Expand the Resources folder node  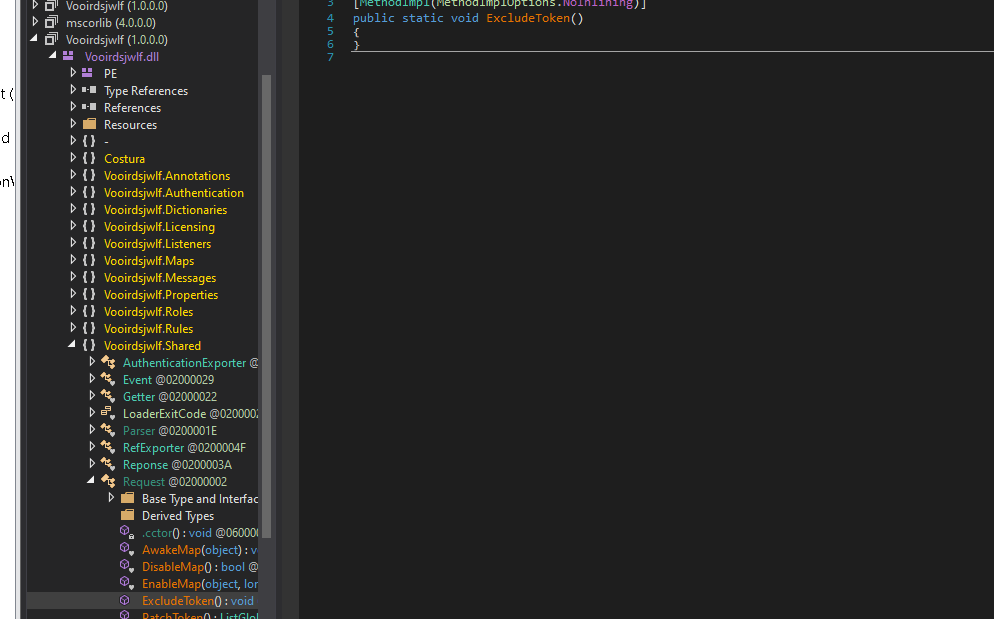[x=73, y=124]
